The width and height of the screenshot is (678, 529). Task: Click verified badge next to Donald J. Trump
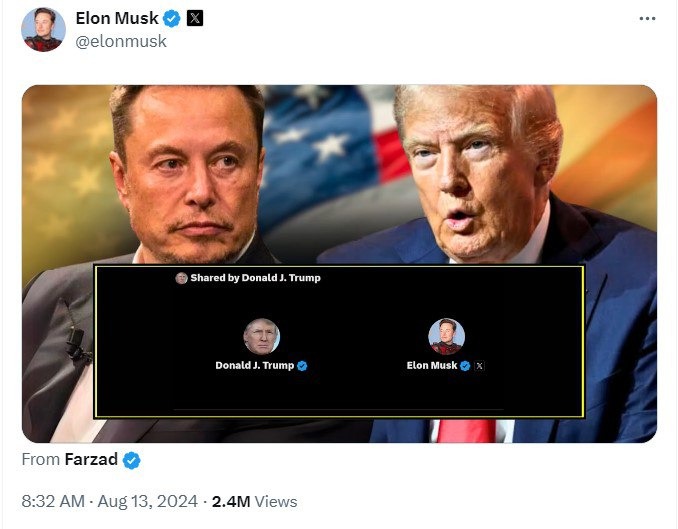pyautogui.click(x=302, y=366)
